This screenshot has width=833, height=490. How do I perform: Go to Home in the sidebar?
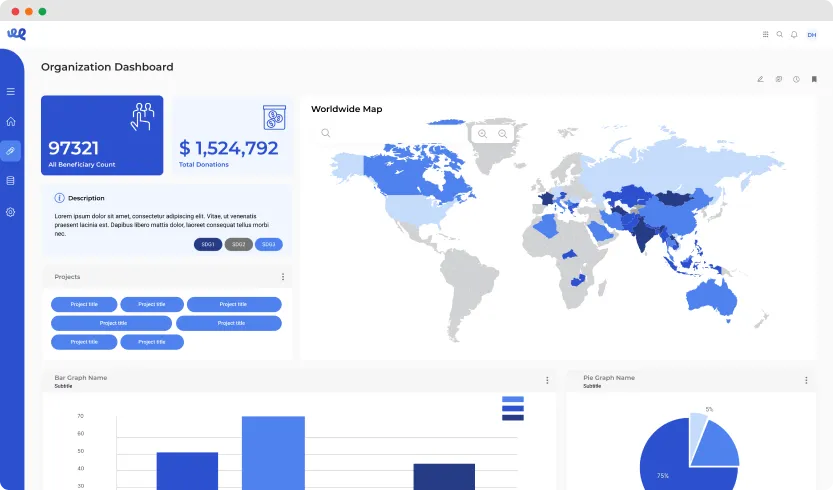[11, 121]
